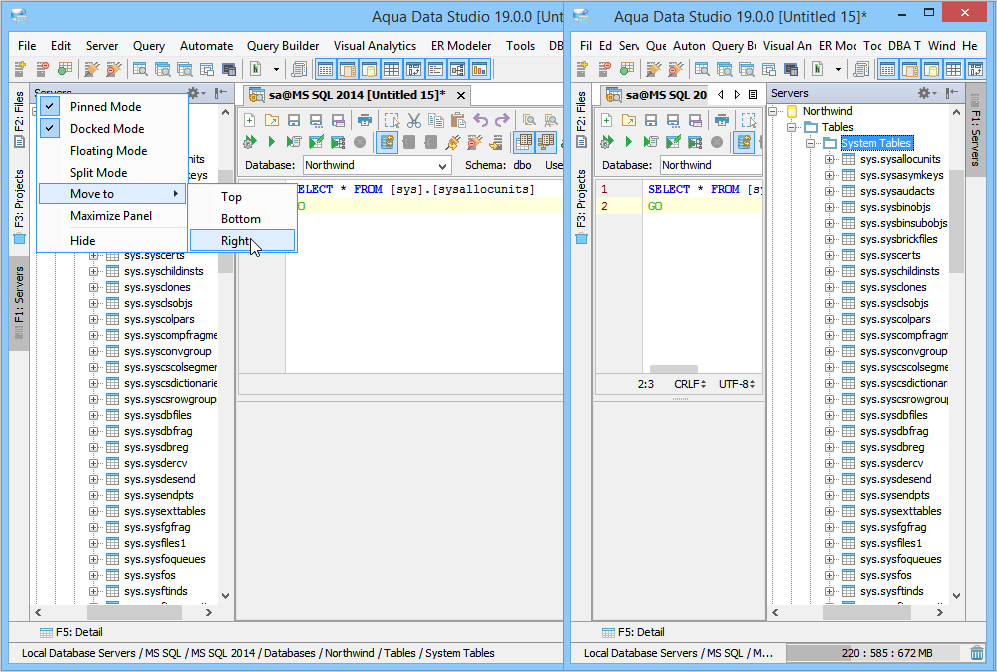Image resolution: width=997 pixels, height=672 pixels.
Task: Select sys.sysfiles1 in left Servers tree
Action: [x=155, y=543]
